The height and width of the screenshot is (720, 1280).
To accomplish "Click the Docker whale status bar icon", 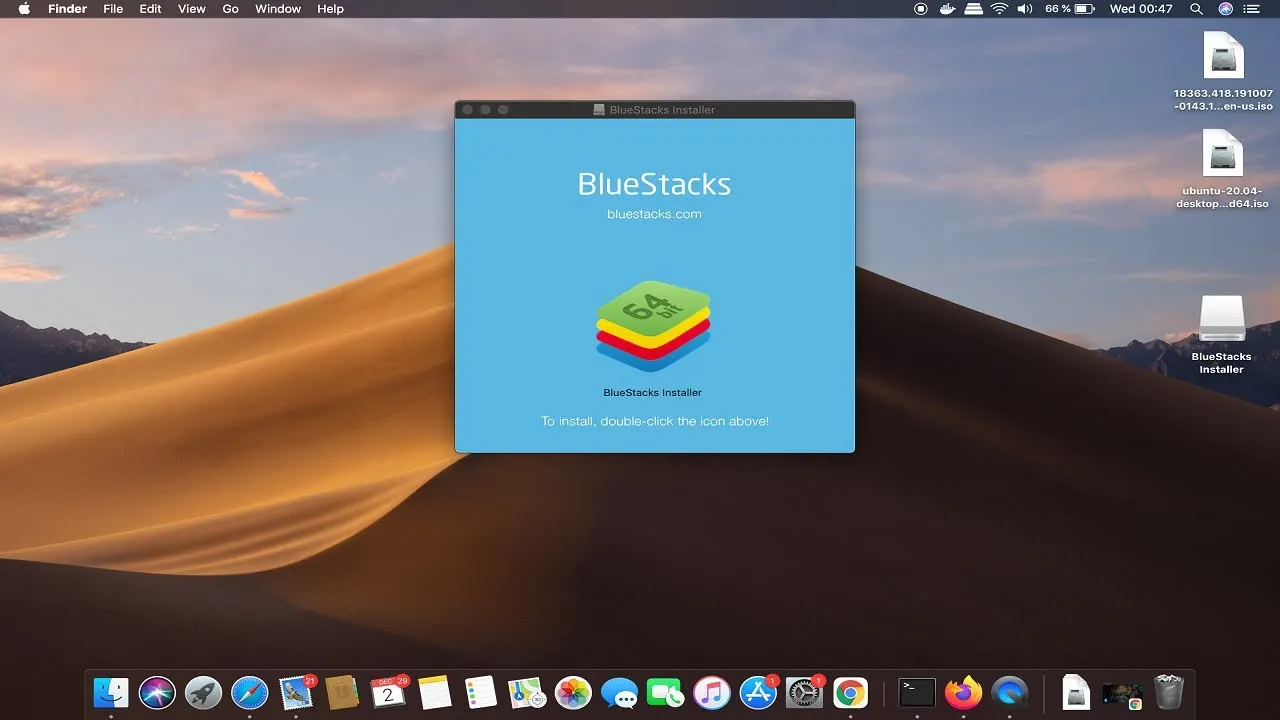I will click(946, 9).
